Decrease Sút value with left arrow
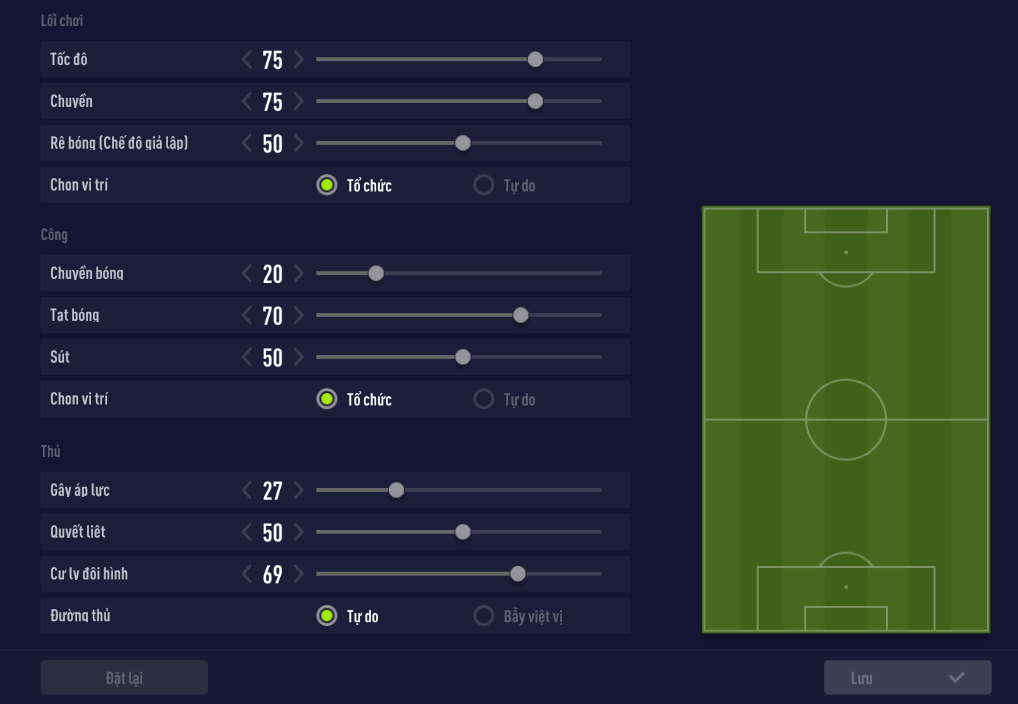The width and height of the screenshot is (1018, 704). [x=247, y=358]
